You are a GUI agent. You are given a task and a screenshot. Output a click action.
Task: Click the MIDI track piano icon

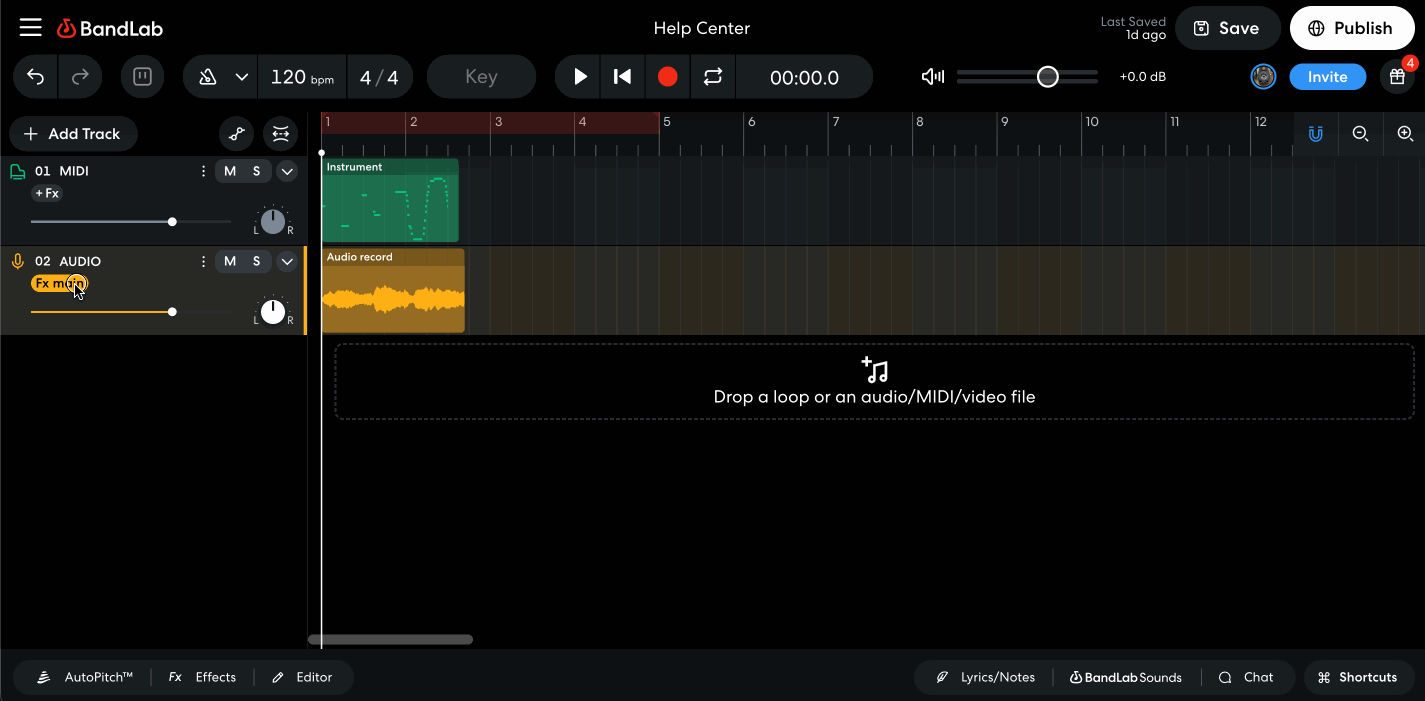click(17, 171)
